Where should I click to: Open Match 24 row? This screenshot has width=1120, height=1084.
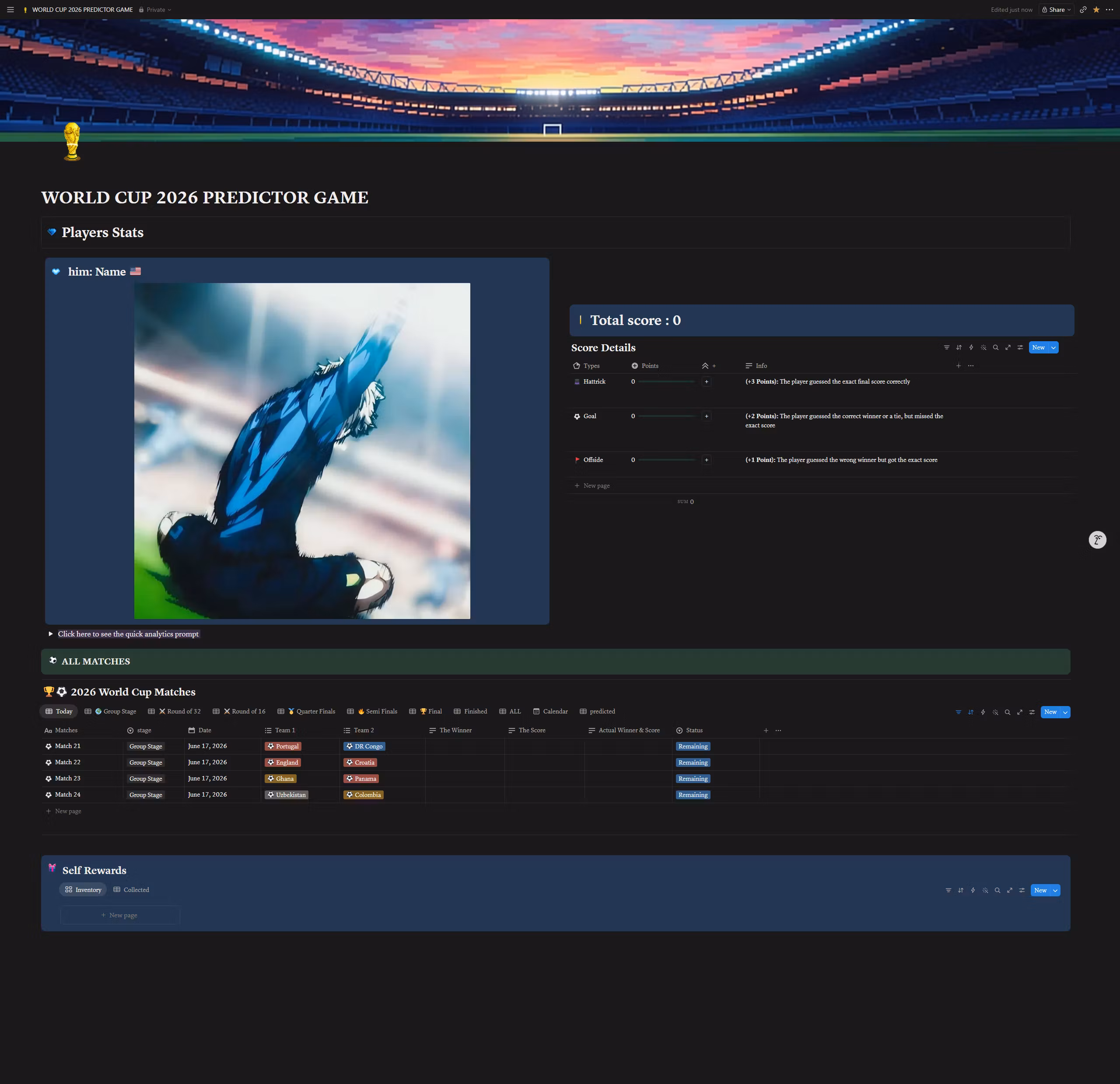tap(67, 795)
